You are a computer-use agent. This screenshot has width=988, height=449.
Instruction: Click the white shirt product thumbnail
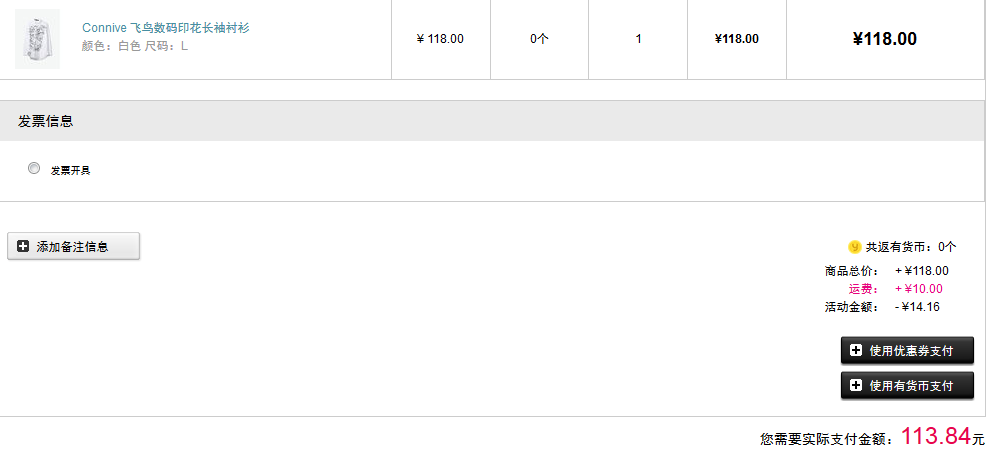point(37,38)
